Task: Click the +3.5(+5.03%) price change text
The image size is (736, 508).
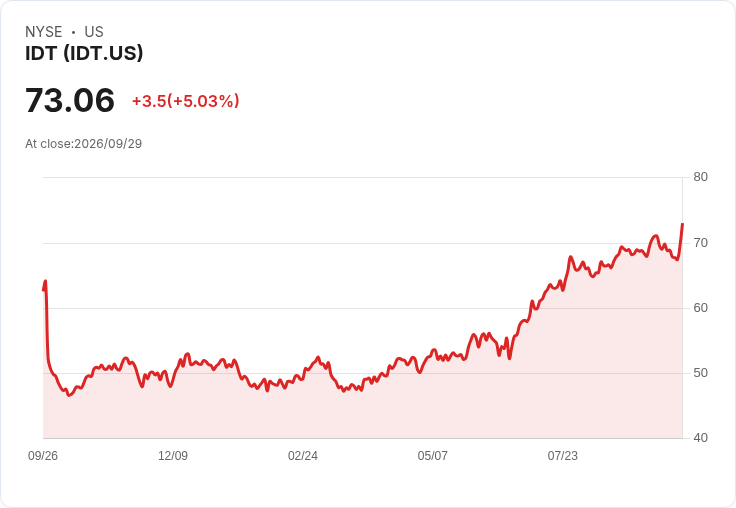Action: pyautogui.click(x=185, y=101)
